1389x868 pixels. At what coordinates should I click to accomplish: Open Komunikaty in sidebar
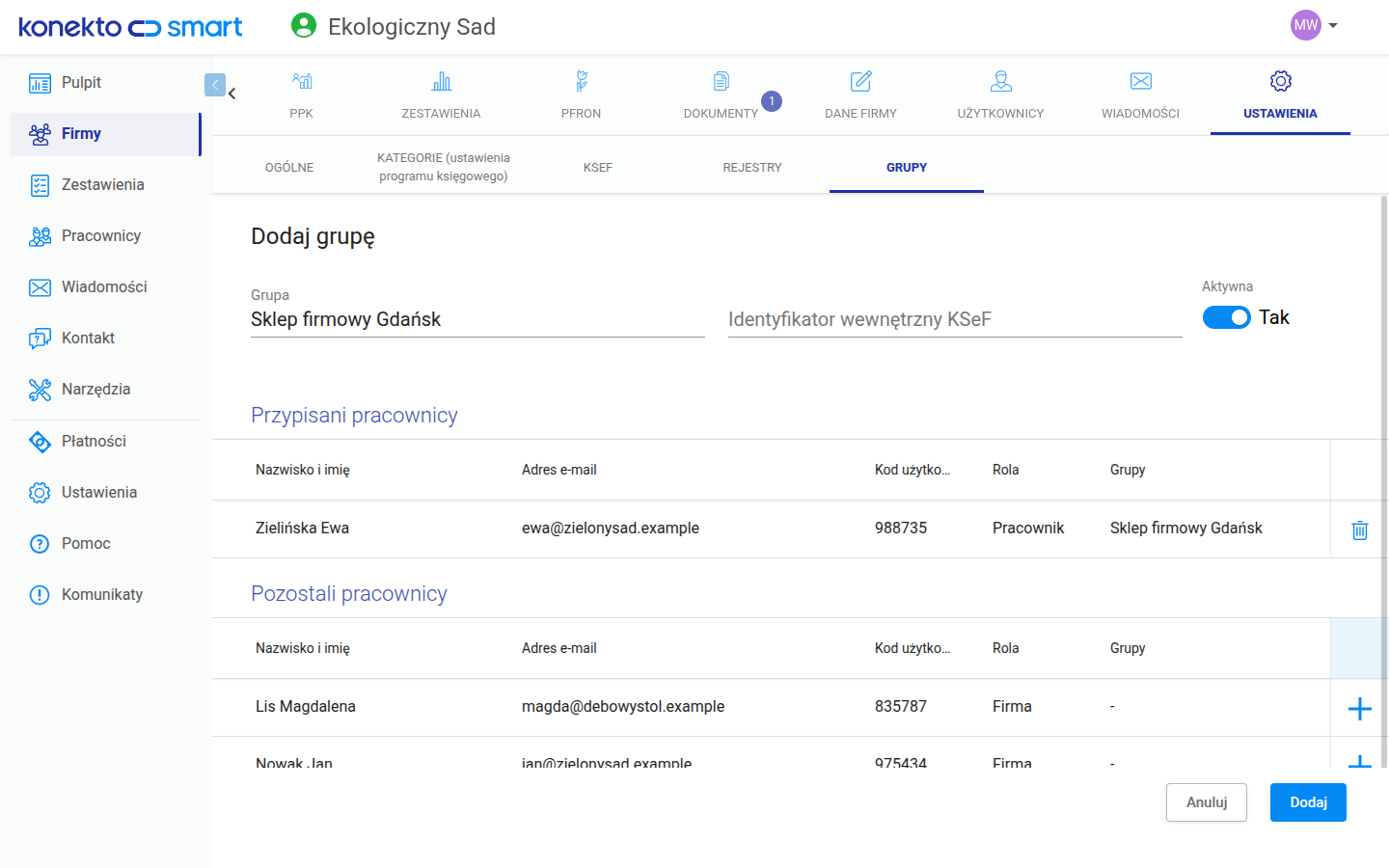pyautogui.click(x=106, y=595)
